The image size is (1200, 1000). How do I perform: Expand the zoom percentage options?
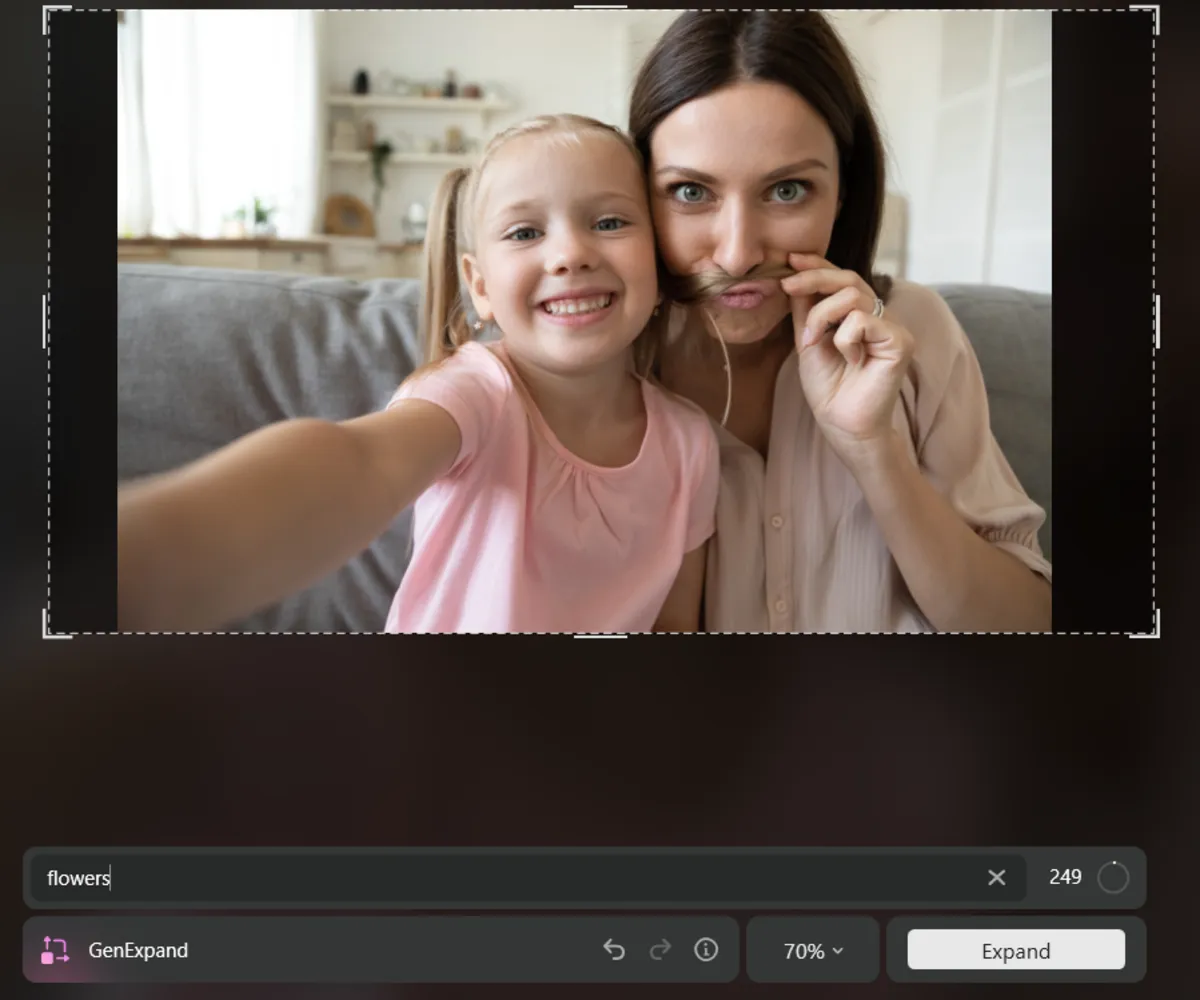(813, 950)
